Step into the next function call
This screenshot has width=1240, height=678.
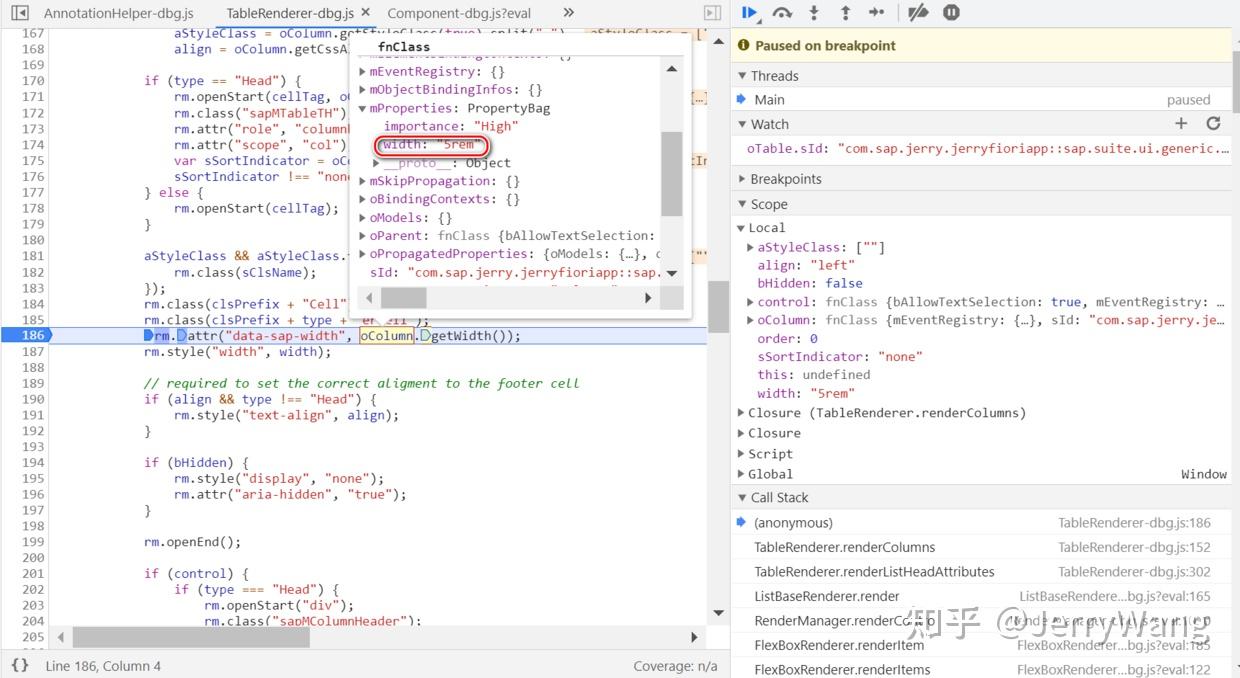814,13
